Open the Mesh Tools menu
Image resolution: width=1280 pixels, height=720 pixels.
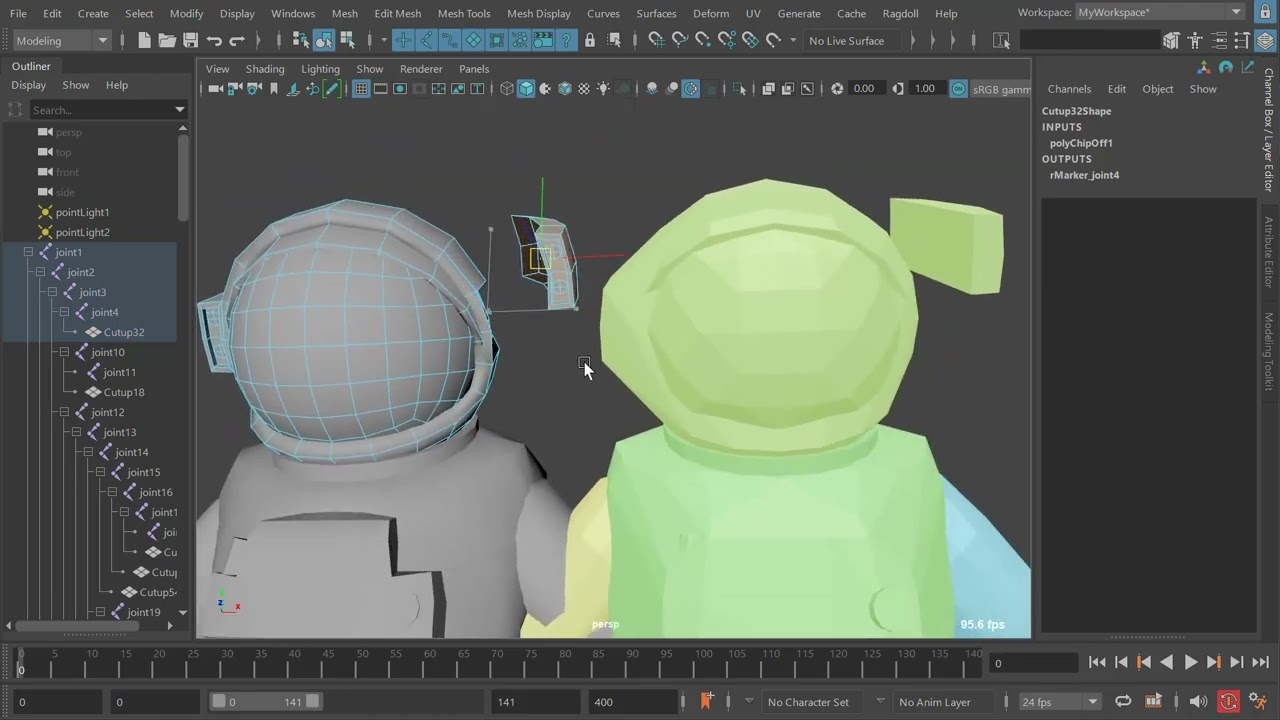pyautogui.click(x=464, y=14)
